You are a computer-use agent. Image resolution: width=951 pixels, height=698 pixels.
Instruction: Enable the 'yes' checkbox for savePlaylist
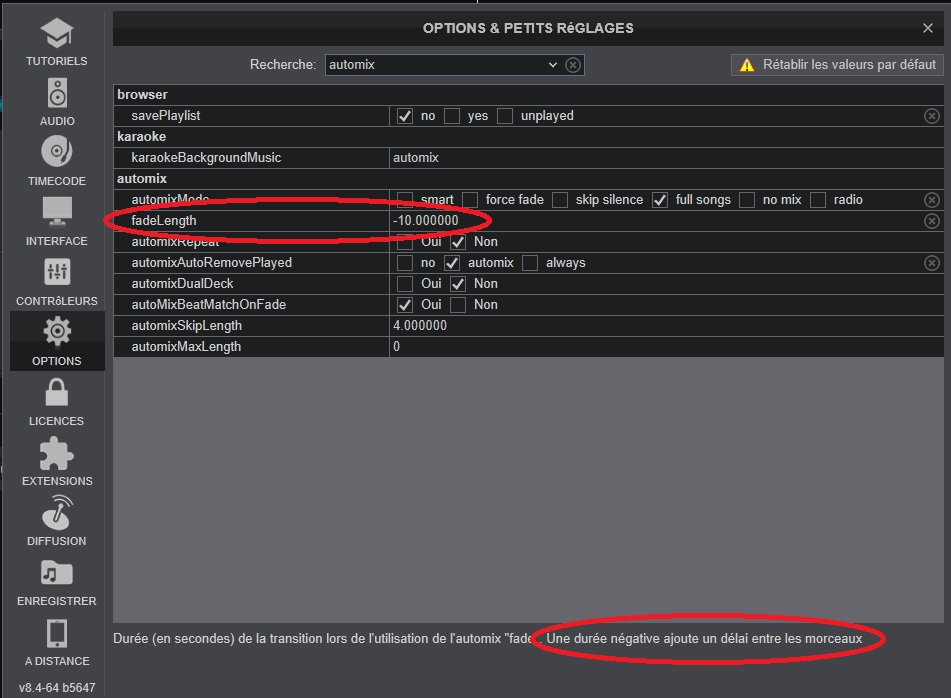(452, 116)
